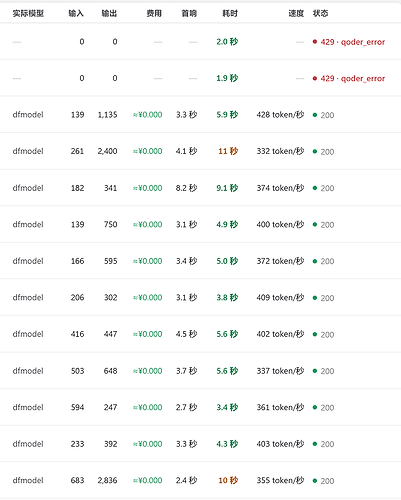Viewport: 401px width, 500px height.
Task: Click the orange 10 秒 duration value
Action: click(228, 480)
